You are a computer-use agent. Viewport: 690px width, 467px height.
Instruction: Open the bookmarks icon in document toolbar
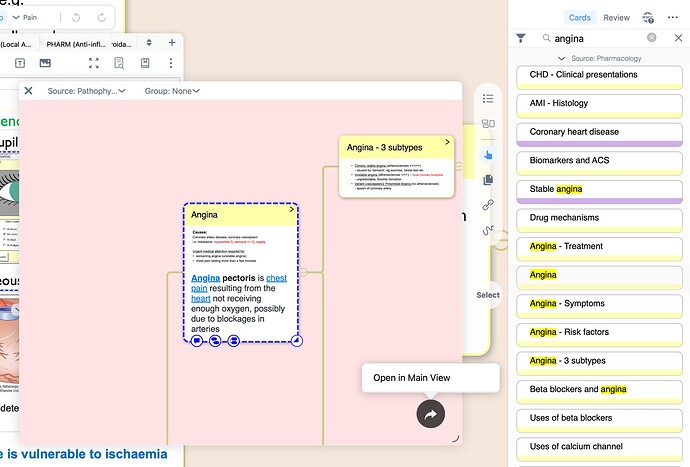pyautogui.click(x=145, y=63)
